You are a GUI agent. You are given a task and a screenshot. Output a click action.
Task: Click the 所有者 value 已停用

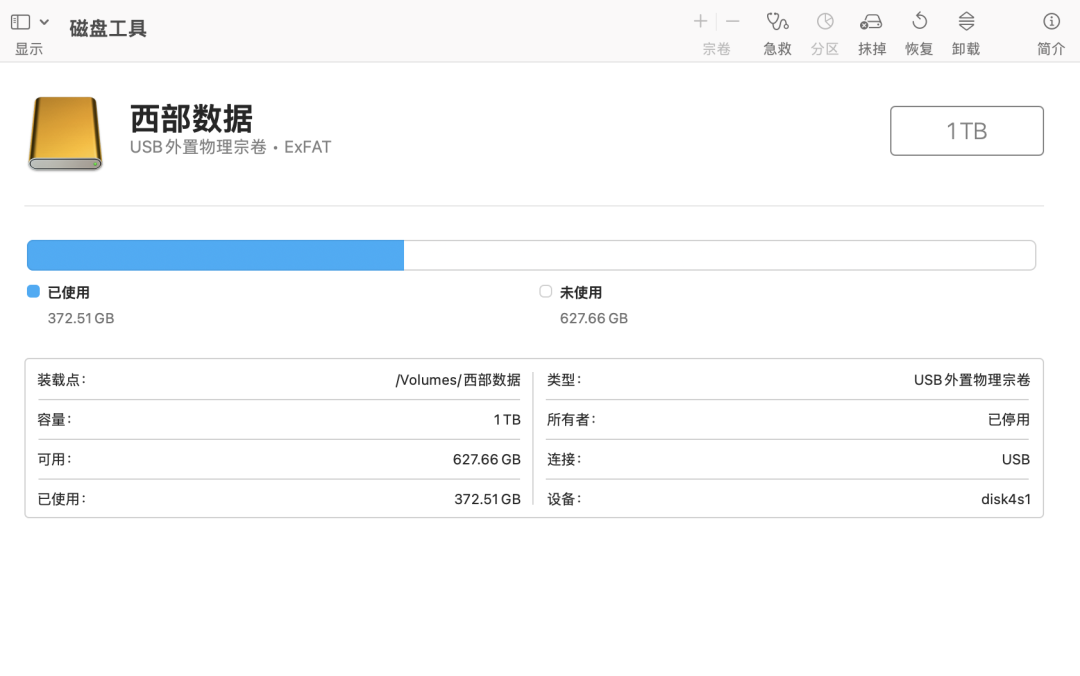(x=1009, y=420)
